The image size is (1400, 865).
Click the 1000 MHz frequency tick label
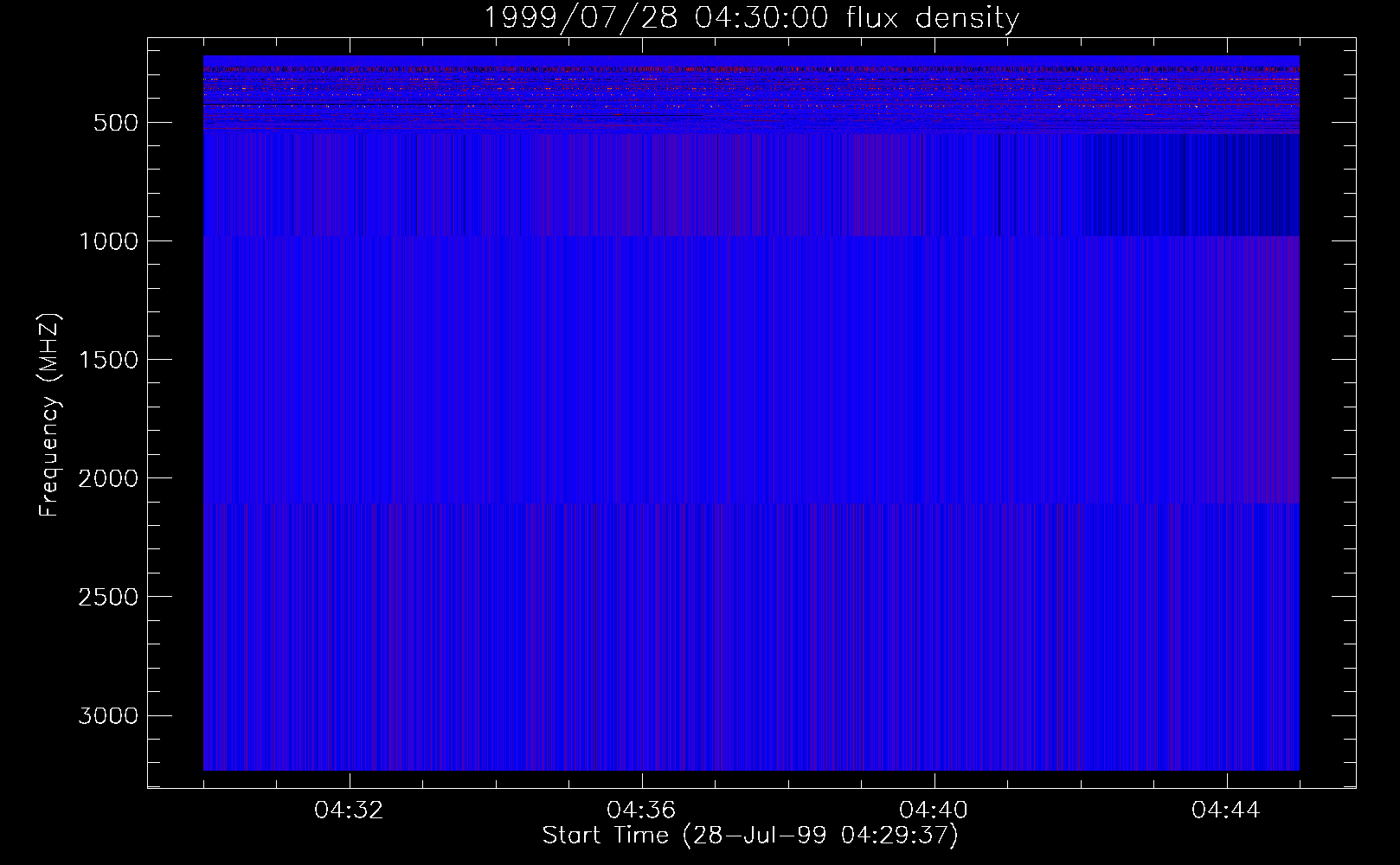(x=108, y=241)
